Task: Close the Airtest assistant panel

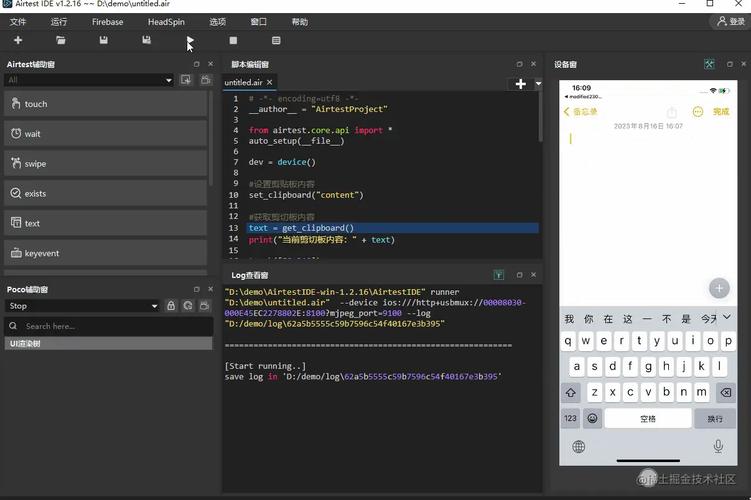Action: click(x=210, y=64)
